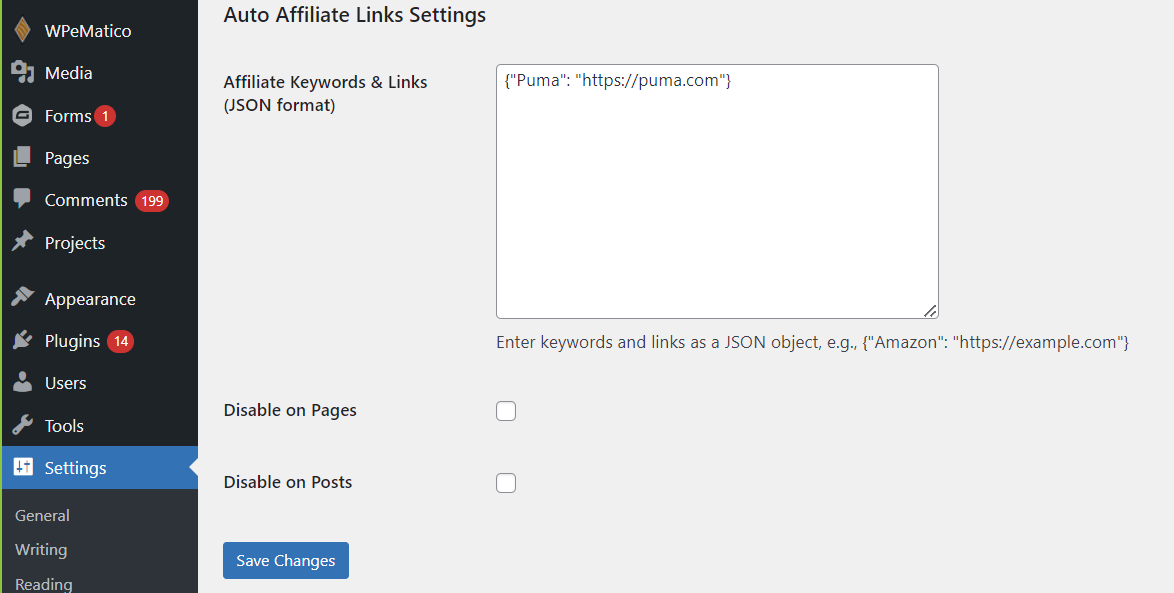The image size is (1174, 593).
Task: Click the Plugins plug icon
Action: [22, 341]
